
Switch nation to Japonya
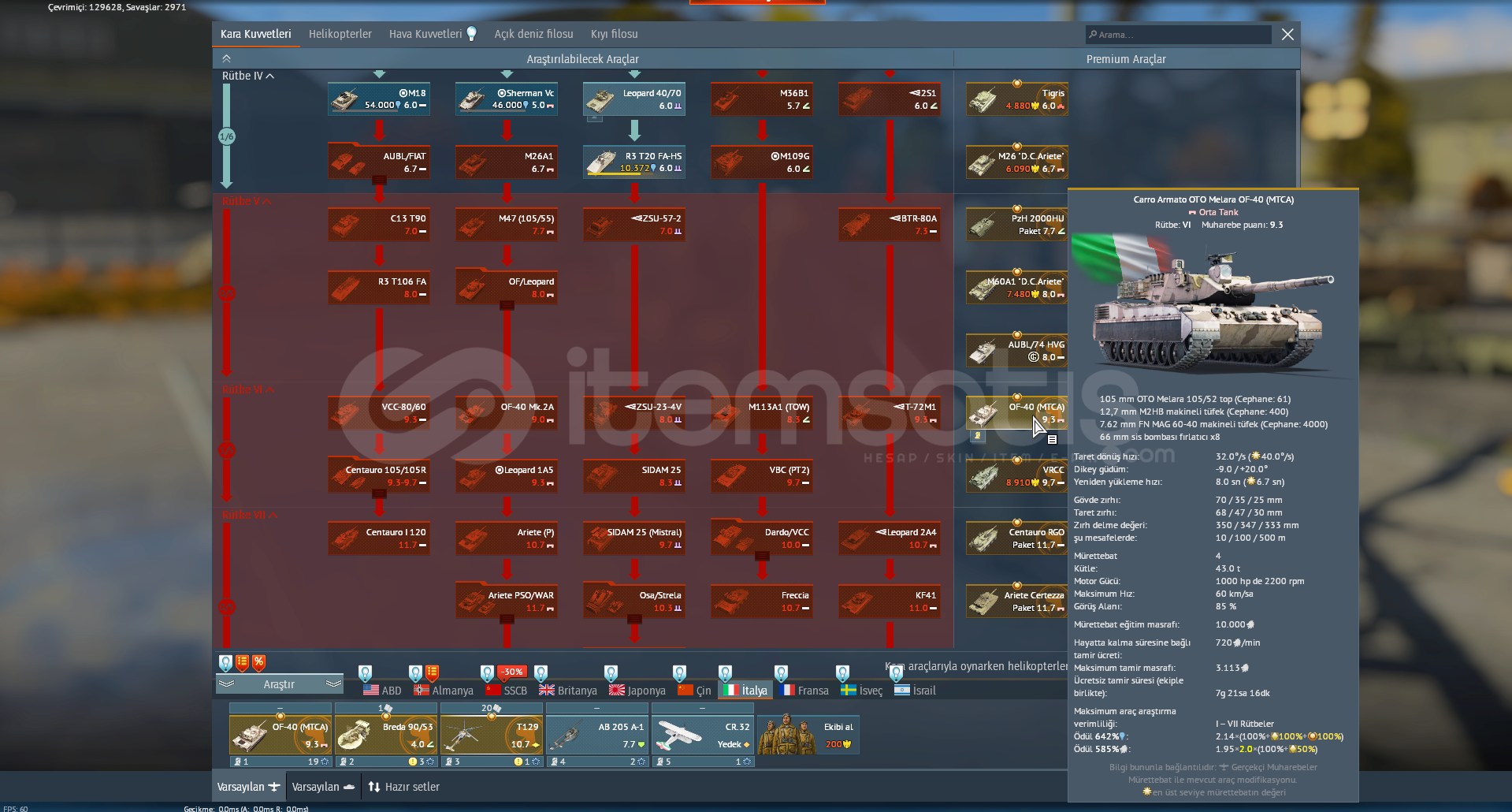(637, 690)
